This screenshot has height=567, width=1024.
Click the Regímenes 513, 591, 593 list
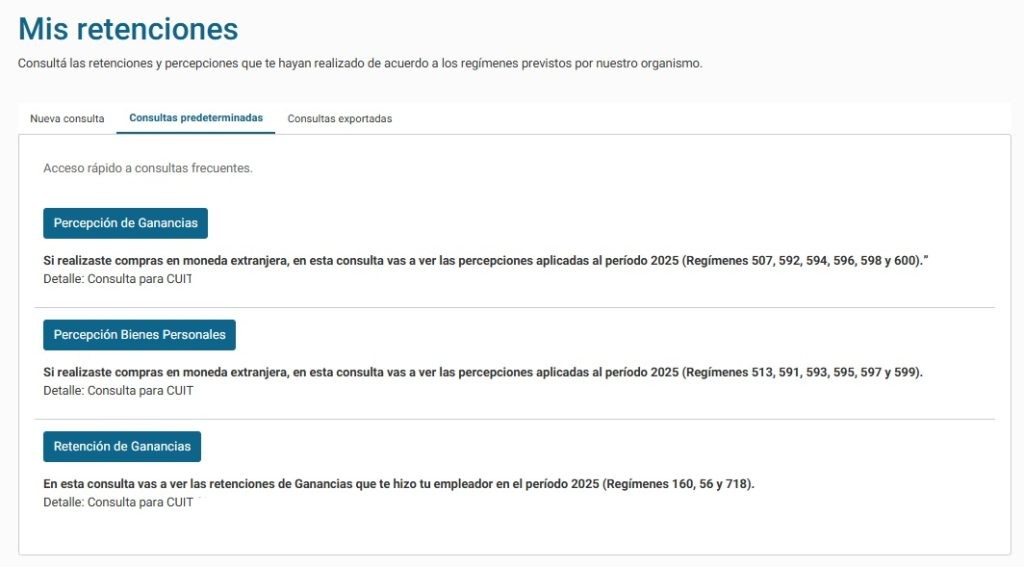(802, 372)
